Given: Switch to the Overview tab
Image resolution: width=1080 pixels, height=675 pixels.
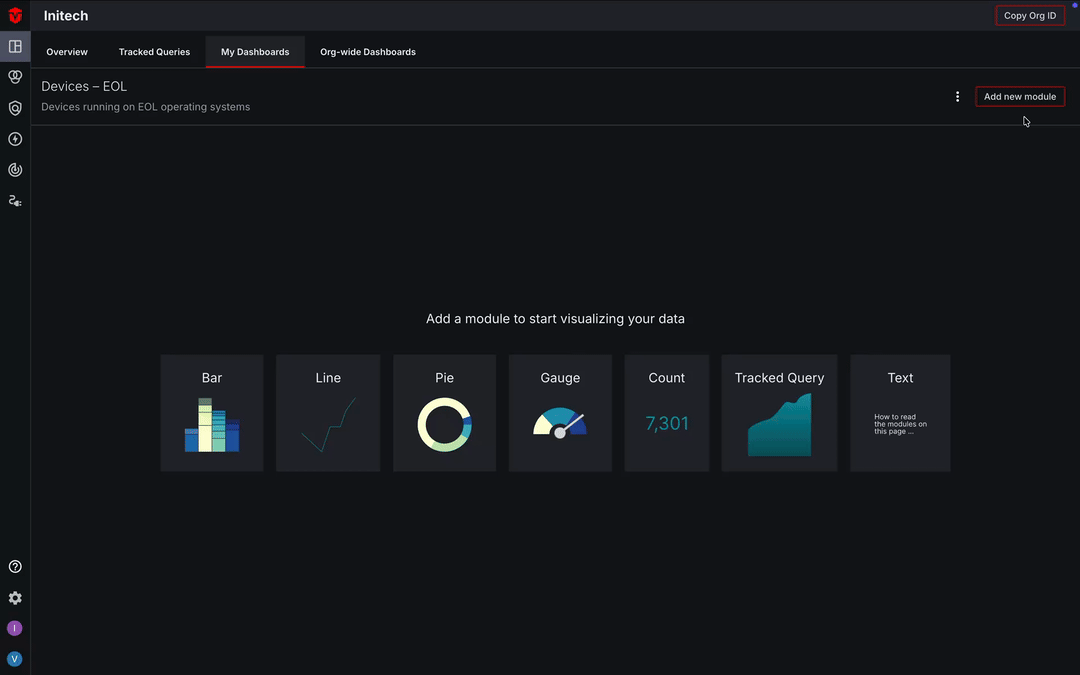Looking at the screenshot, I should (x=67, y=51).
